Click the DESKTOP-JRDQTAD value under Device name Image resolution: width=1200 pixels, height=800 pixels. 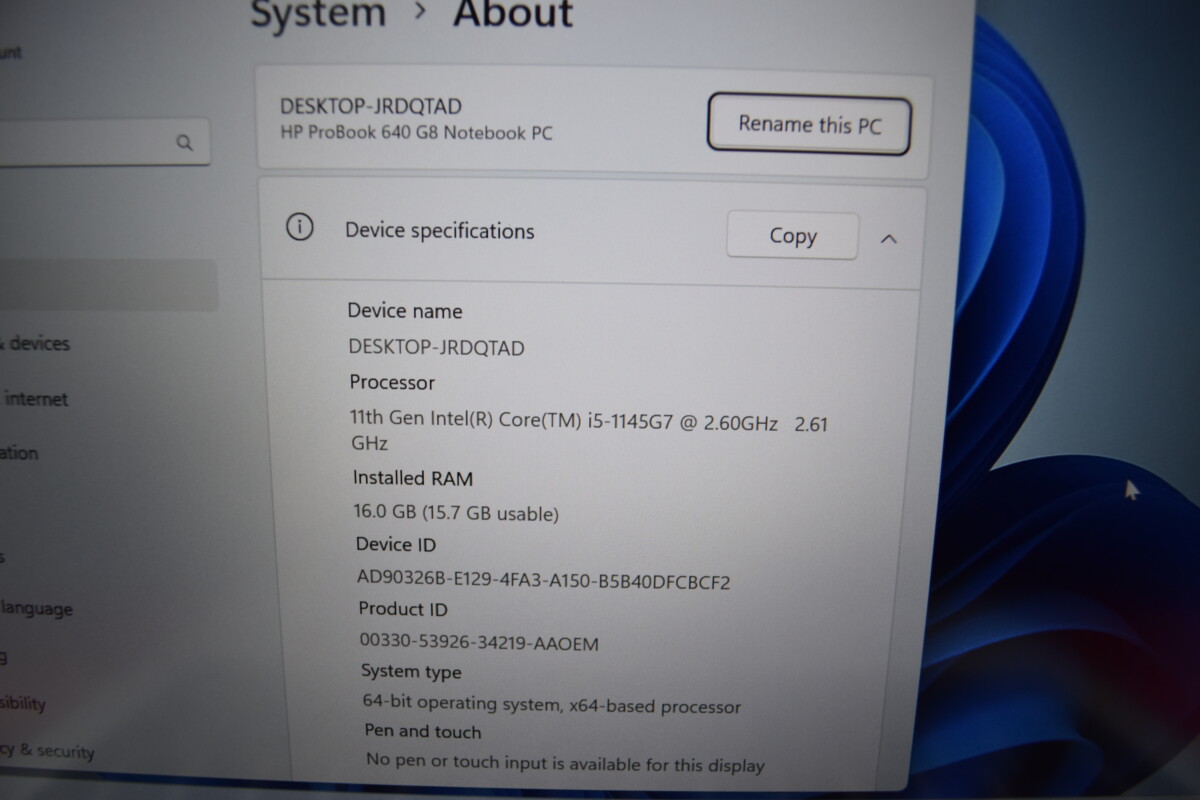pyautogui.click(x=436, y=347)
